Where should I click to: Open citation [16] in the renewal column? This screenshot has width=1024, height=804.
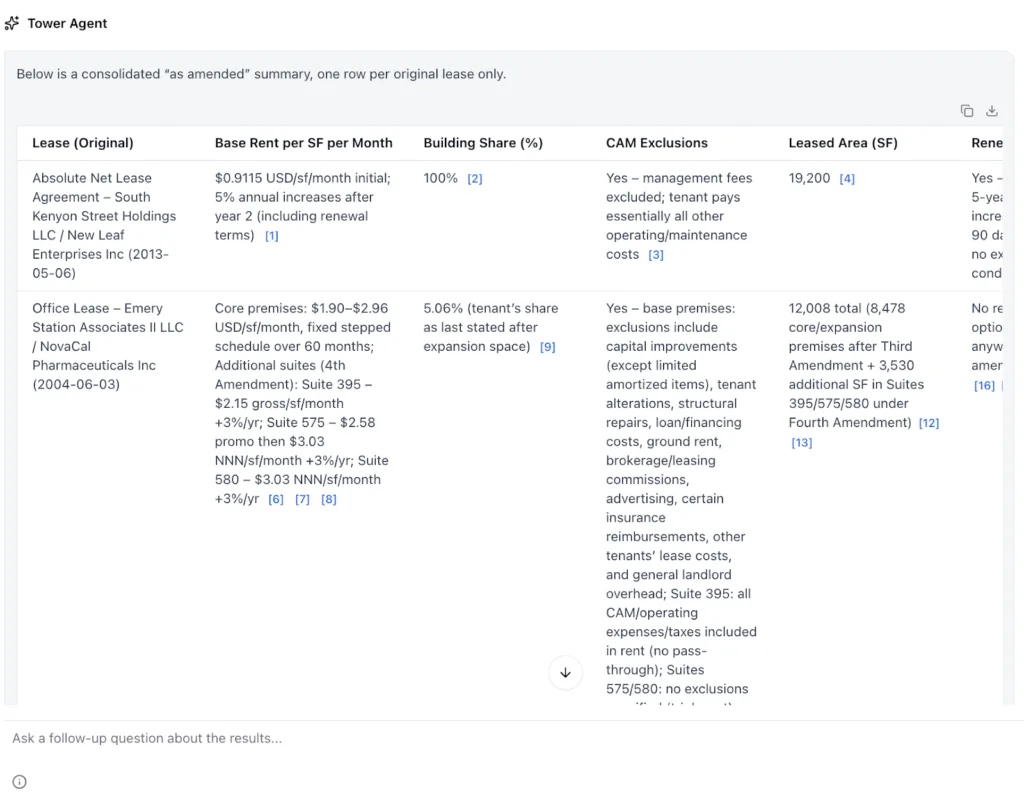(x=984, y=385)
